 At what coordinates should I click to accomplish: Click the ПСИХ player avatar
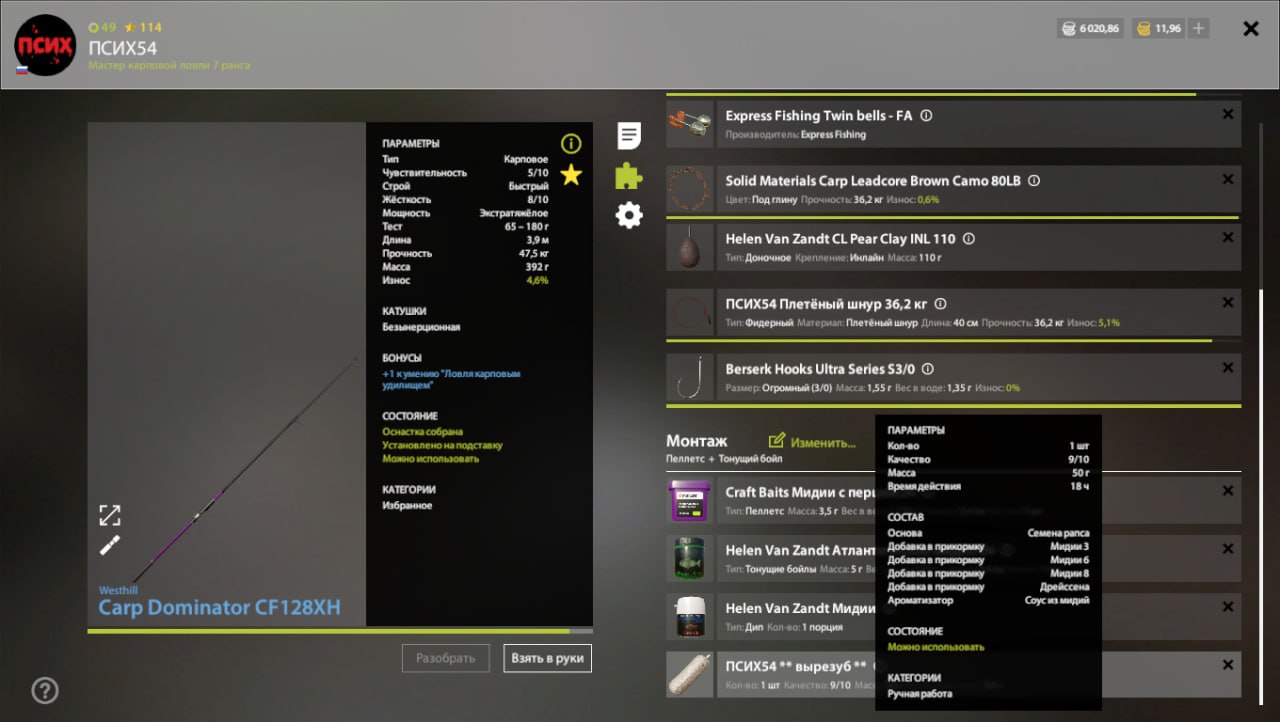pyautogui.click(x=45, y=45)
